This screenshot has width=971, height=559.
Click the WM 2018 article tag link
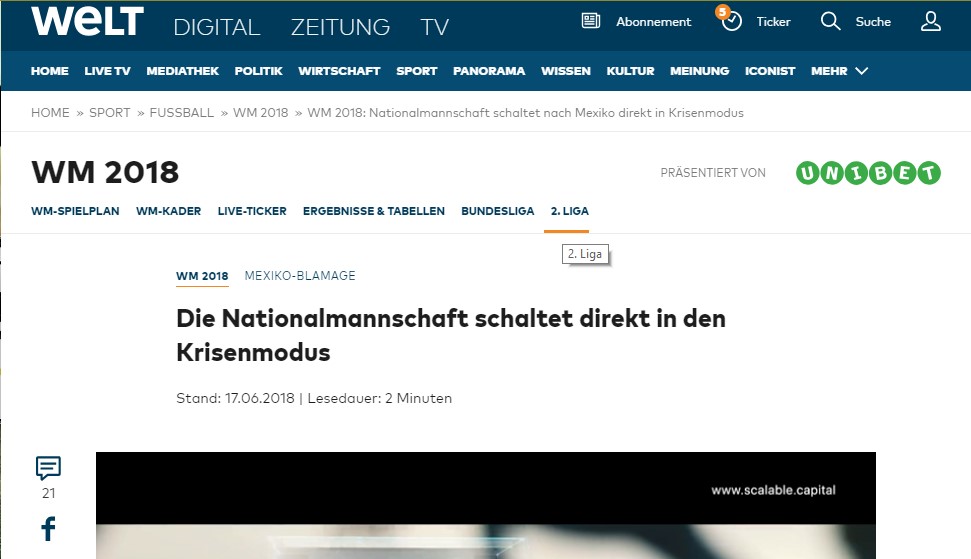tap(202, 276)
